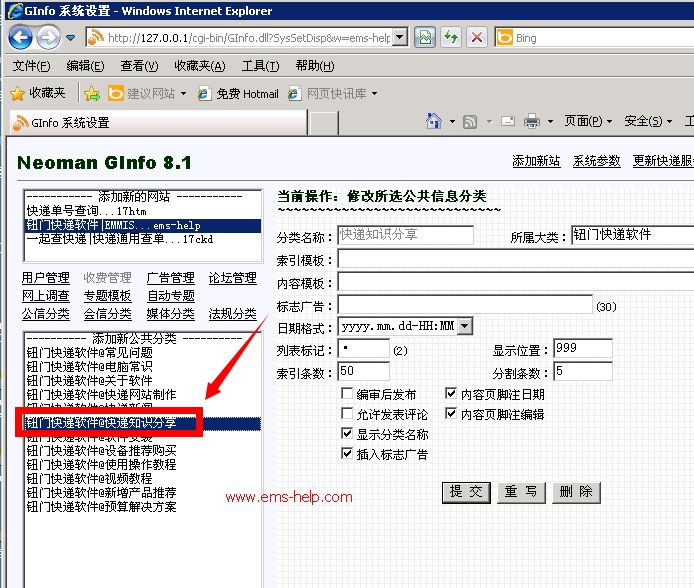The width and height of the screenshot is (694, 588).
Task: Click the browser Back arrow button
Action: 20,37
